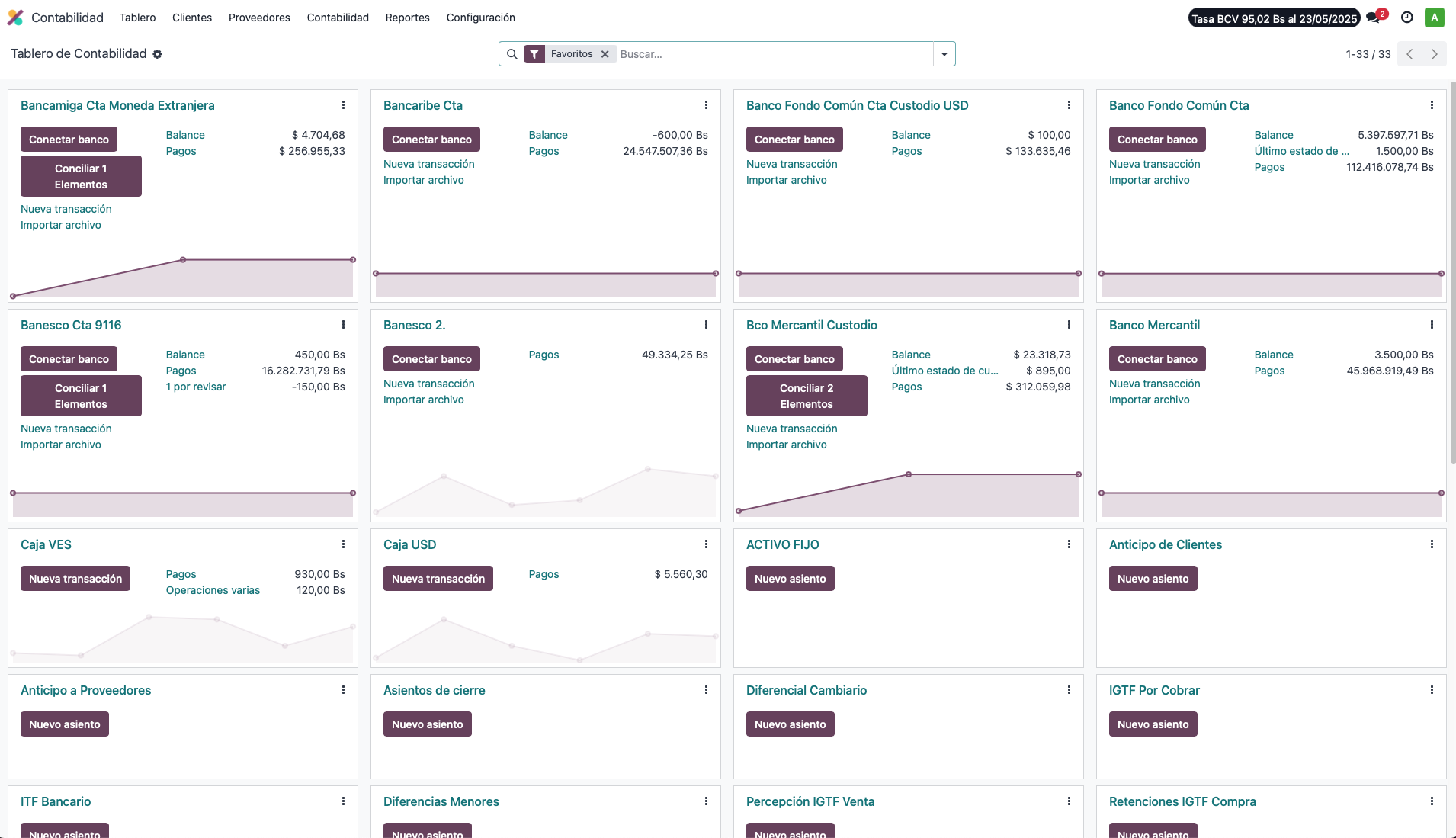This screenshot has width=1456, height=838.
Task: Open Anticipo a Proveedores card options
Action: (x=343, y=690)
